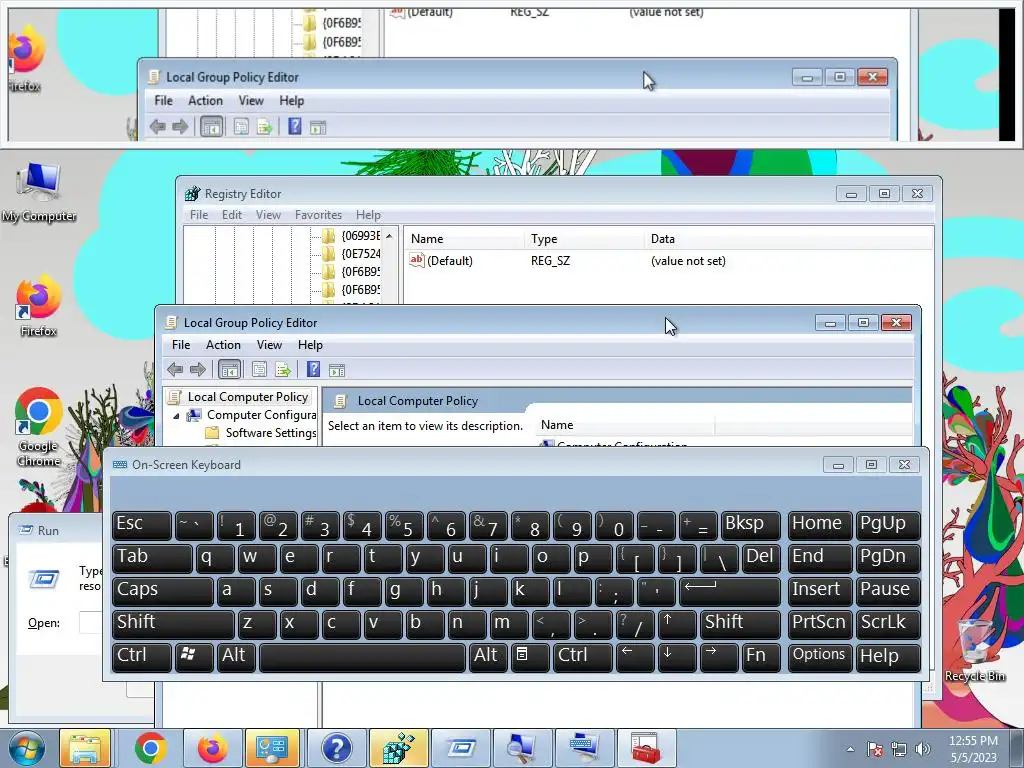Screen dimensions: 1024x768
Task: Click the red toolbox taskbar icon
Action: pyautogui.click(x=645, y=748)
